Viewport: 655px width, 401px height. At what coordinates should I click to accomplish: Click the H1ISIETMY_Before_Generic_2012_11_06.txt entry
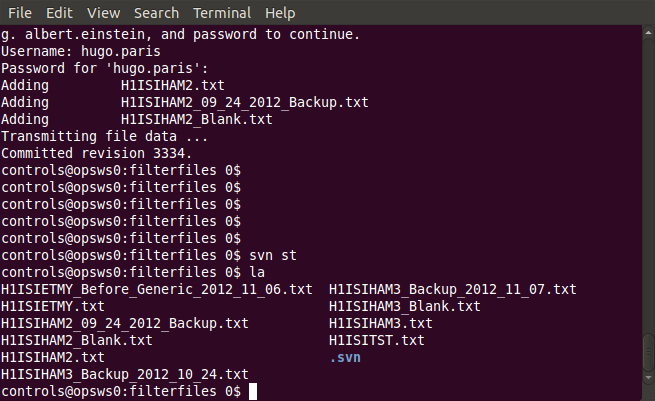(157, 289)
